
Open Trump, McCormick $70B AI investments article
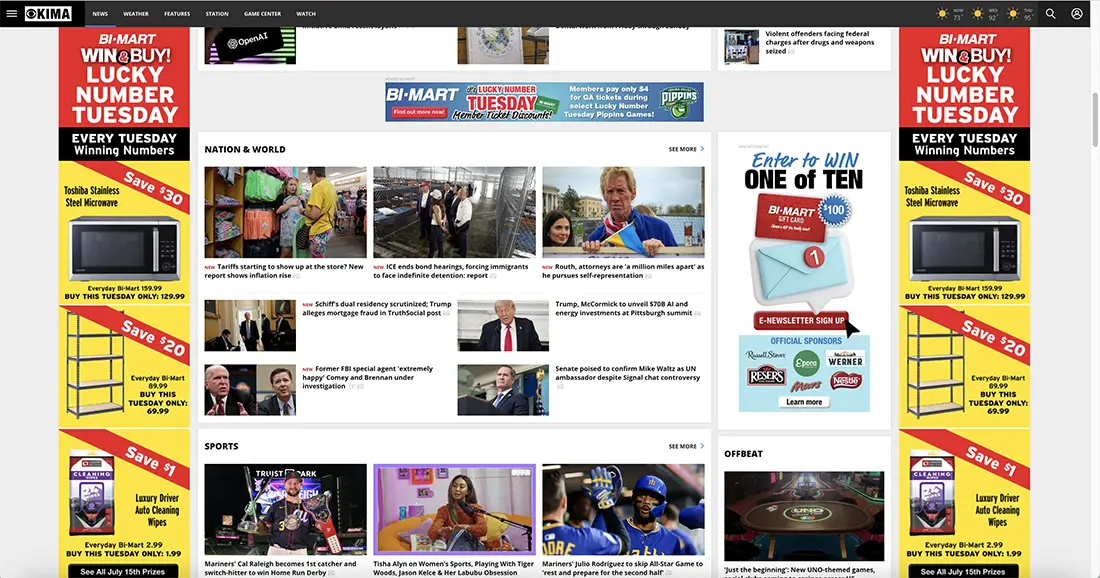tap(624, 309)
